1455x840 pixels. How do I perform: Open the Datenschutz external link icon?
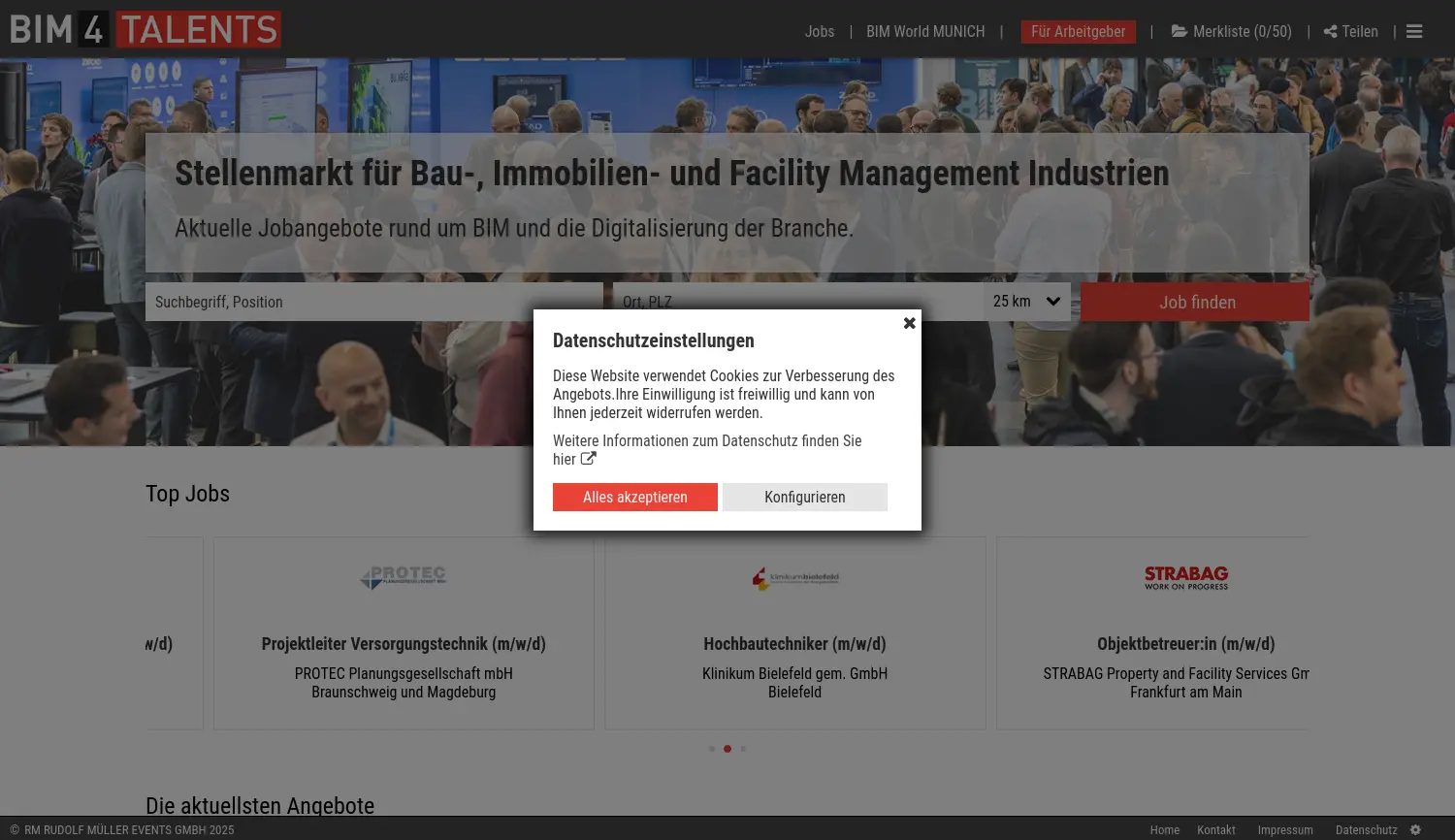coord(589,459)
